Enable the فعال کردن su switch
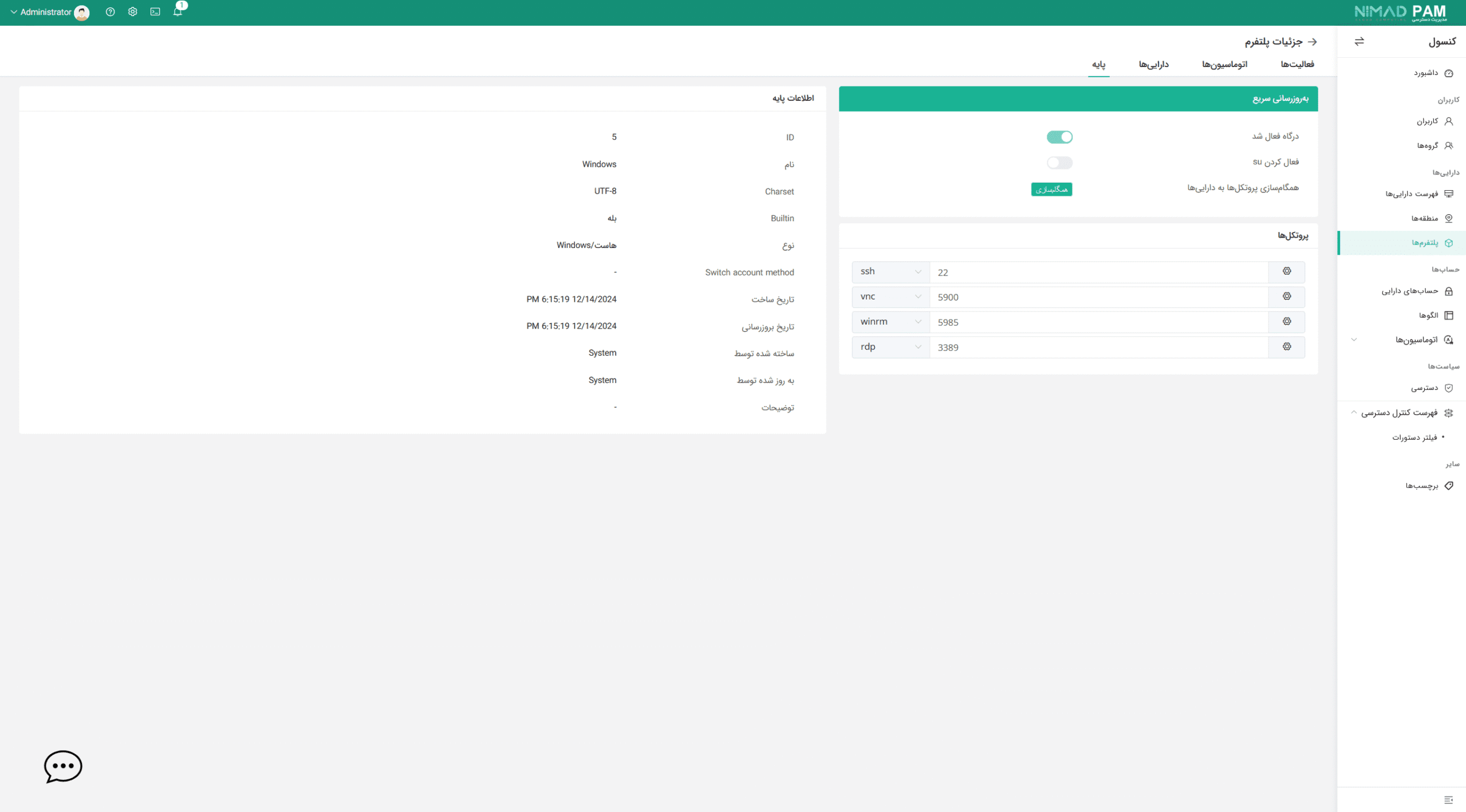 coord(1059,163)
